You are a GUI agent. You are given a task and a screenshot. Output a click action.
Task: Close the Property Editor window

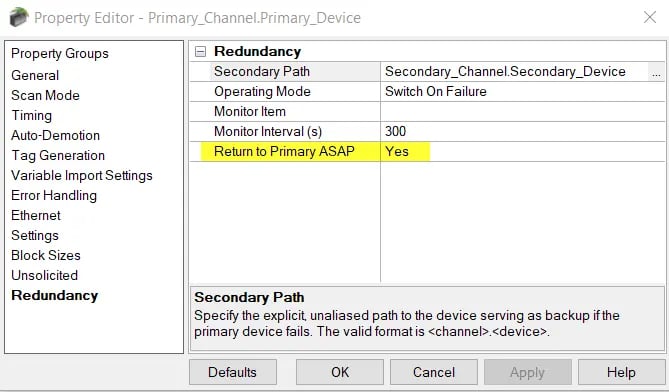(x=650, y=17)
